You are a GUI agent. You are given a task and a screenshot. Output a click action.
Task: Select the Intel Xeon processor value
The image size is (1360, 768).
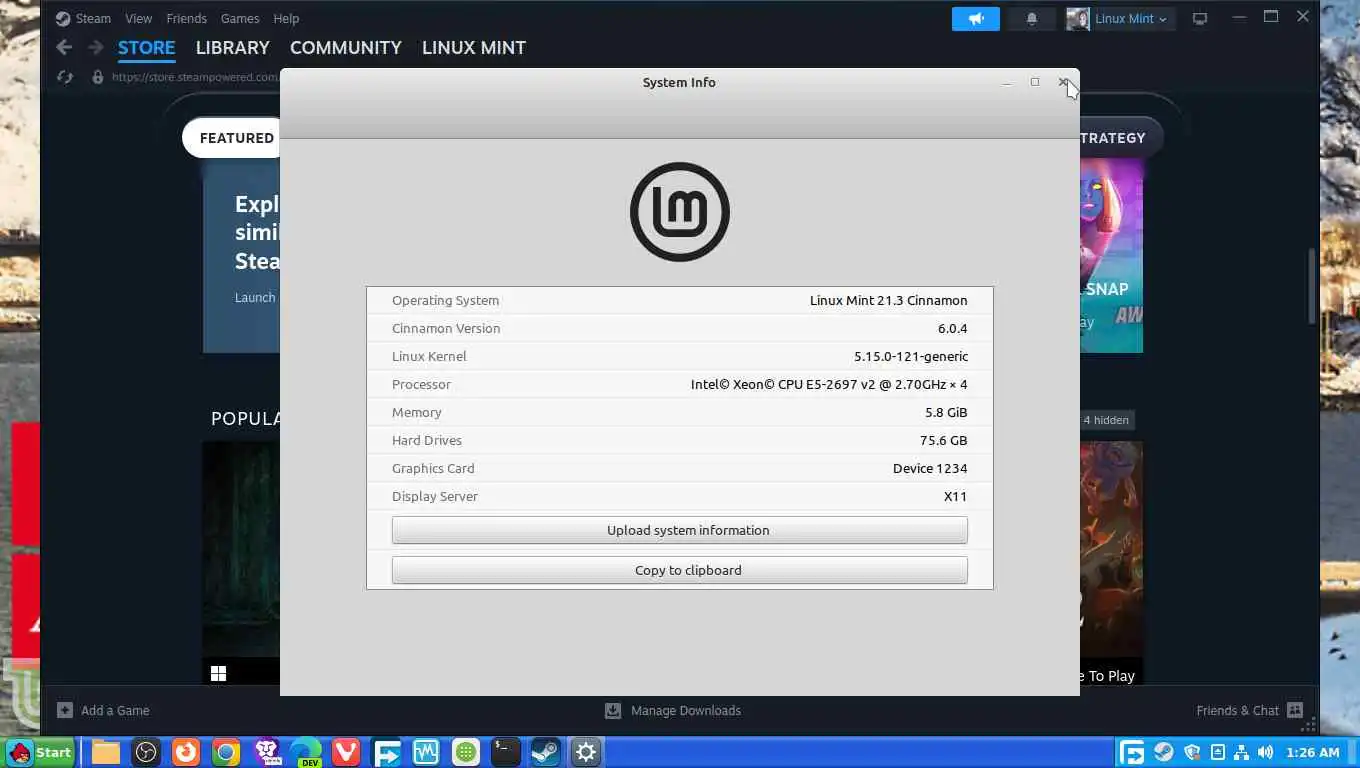tap(829, 384)
